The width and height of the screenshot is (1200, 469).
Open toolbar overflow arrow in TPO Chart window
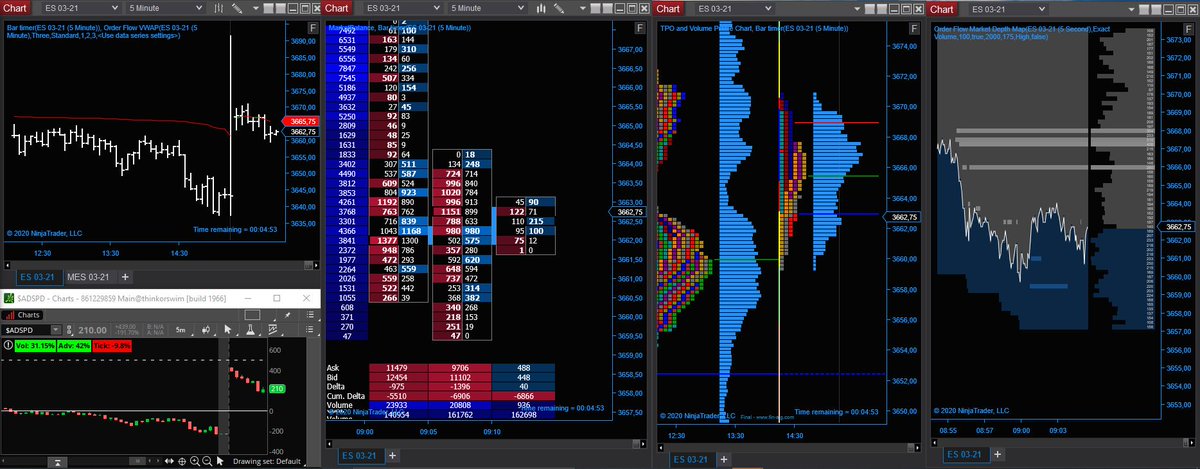pyautogui.click(x=856, y=9)
